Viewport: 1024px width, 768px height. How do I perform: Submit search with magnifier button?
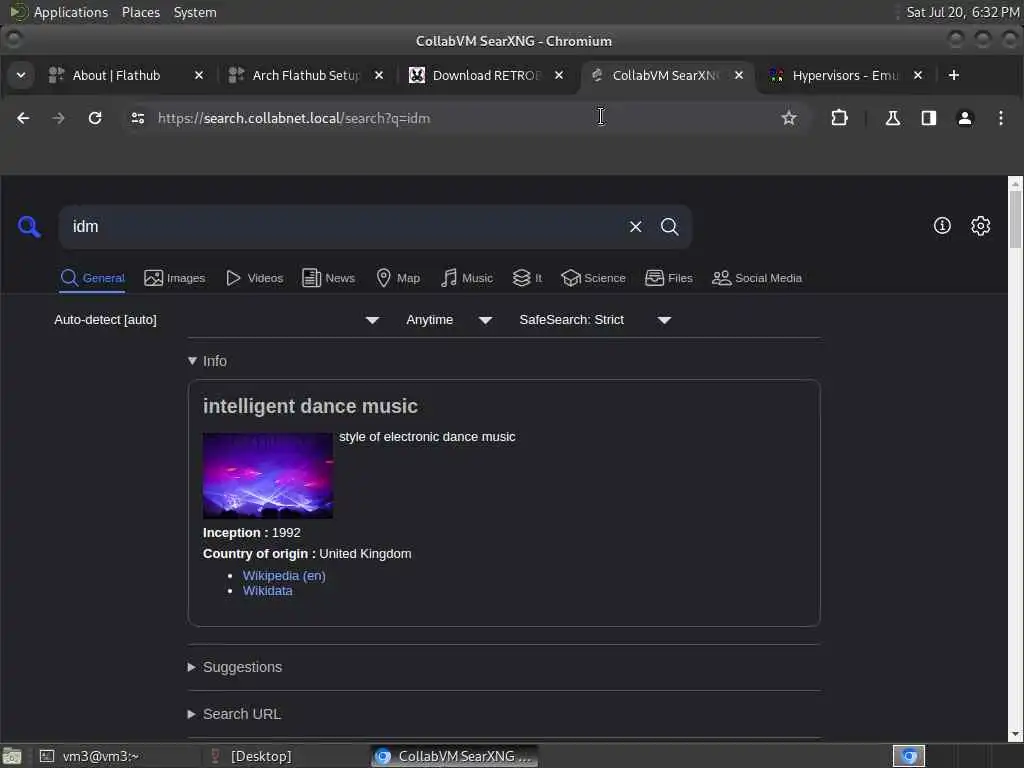coord(669,227)
